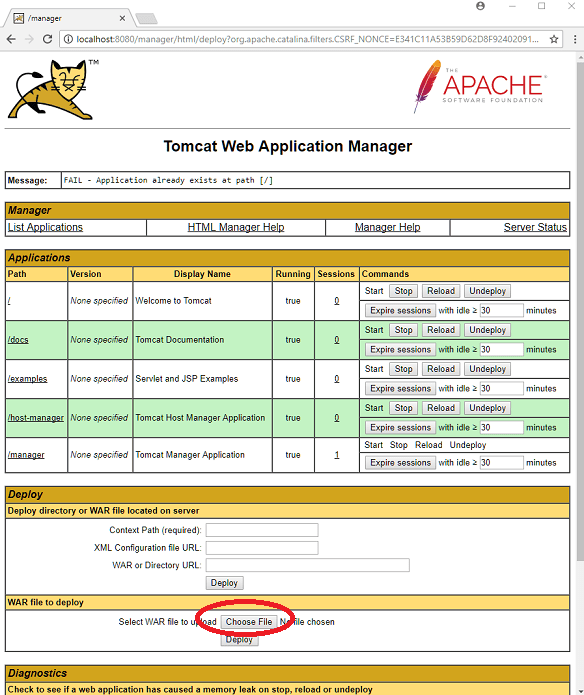584x695 pixels.
Task: Click sessions count for Welcome to Tomcat
Action: pyautogui.click(x=337, y=301)
